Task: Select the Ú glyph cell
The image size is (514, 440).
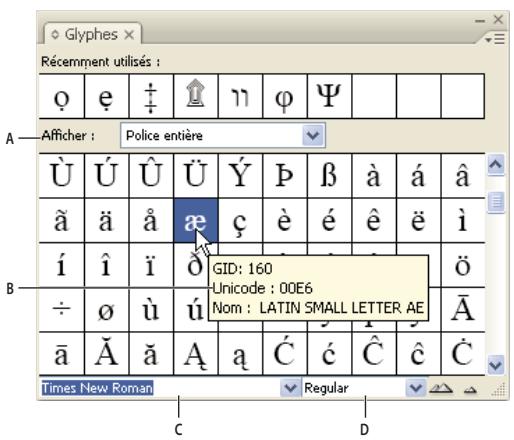Action: (x=107, y=176)
